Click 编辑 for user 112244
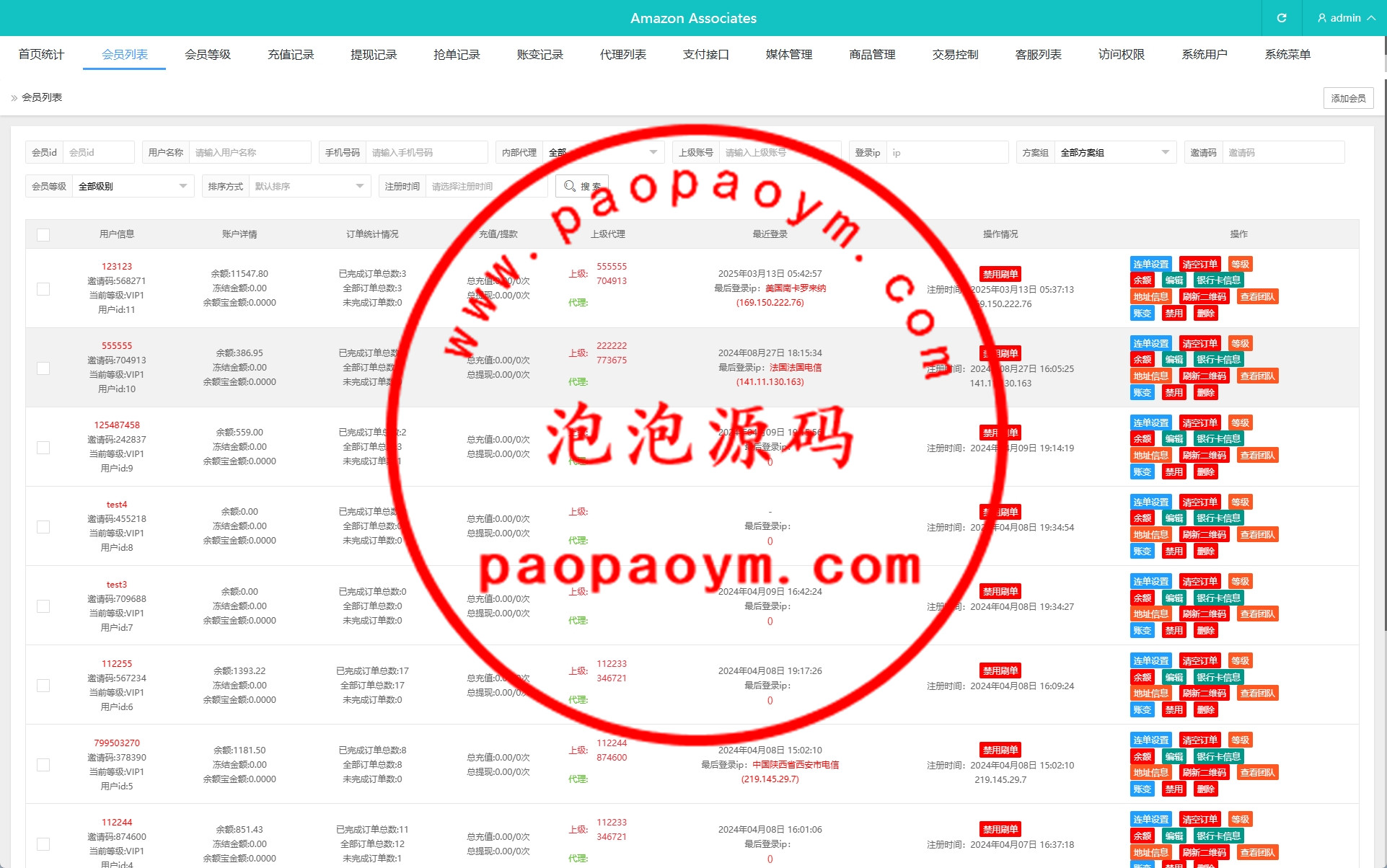The image size is (1387, 868). point(1174,836)
